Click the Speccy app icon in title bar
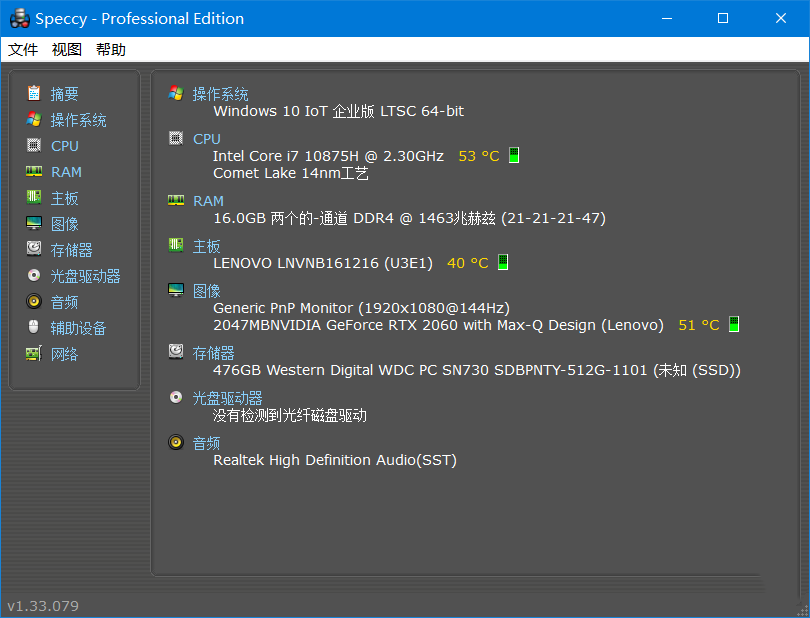 tap(20, 19)
